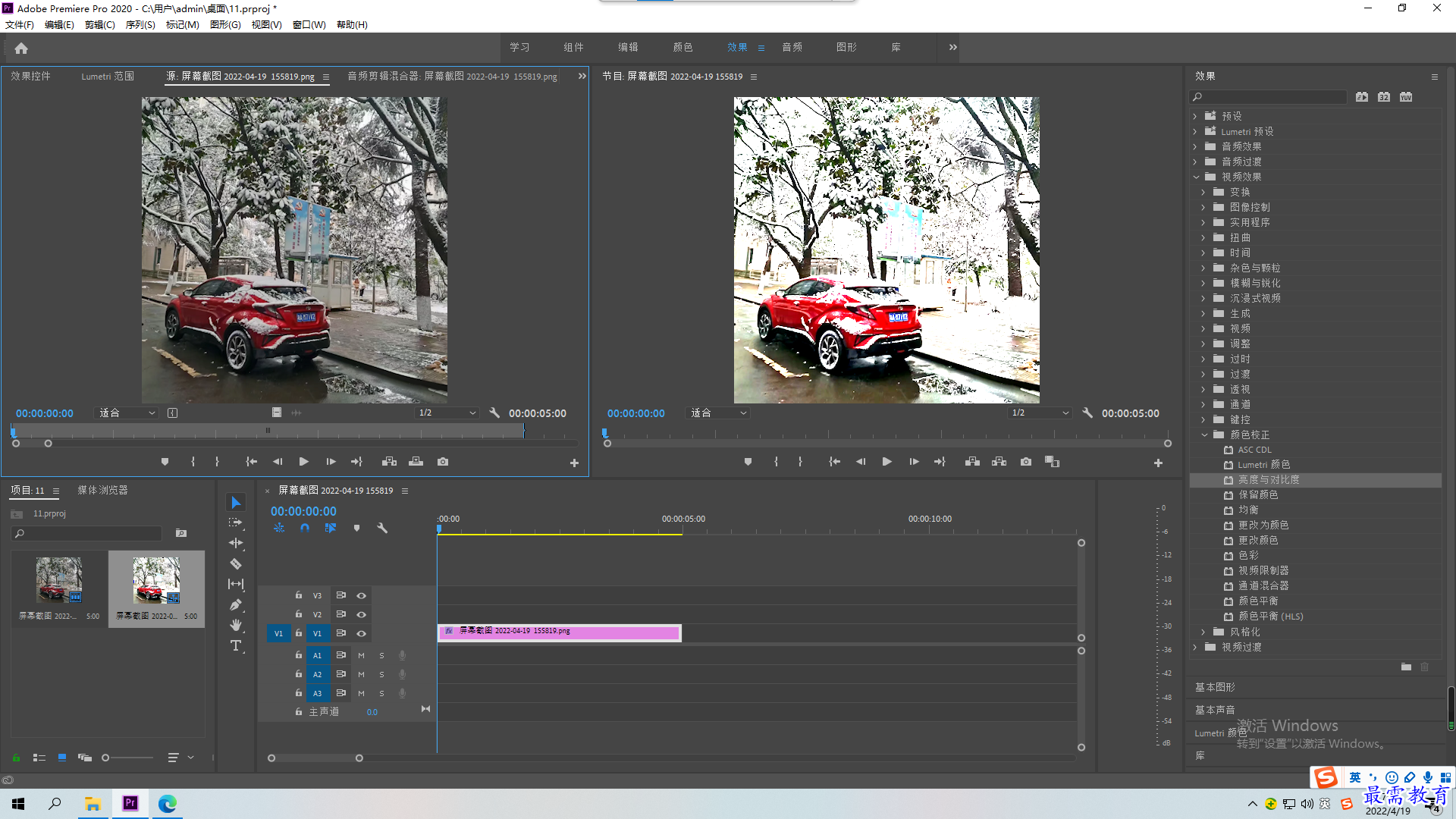
Task: Click new custom bin folder icon in Effects
Action: [x=1406, y=667]
